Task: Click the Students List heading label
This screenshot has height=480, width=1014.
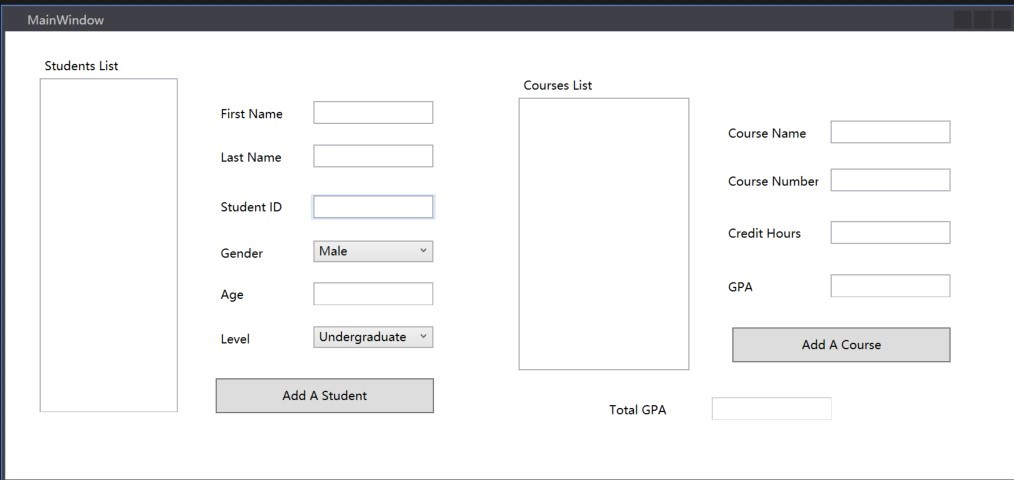Action: click(81, 66)
